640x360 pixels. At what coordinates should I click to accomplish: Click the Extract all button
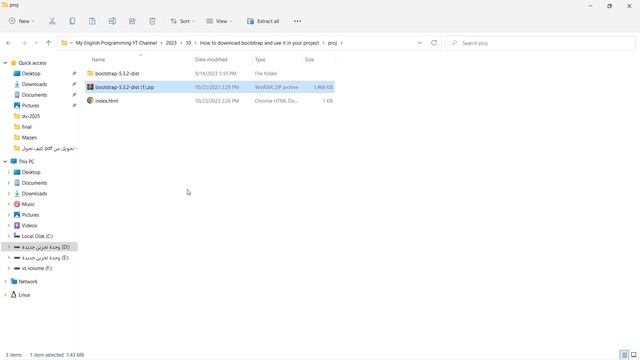263,21
